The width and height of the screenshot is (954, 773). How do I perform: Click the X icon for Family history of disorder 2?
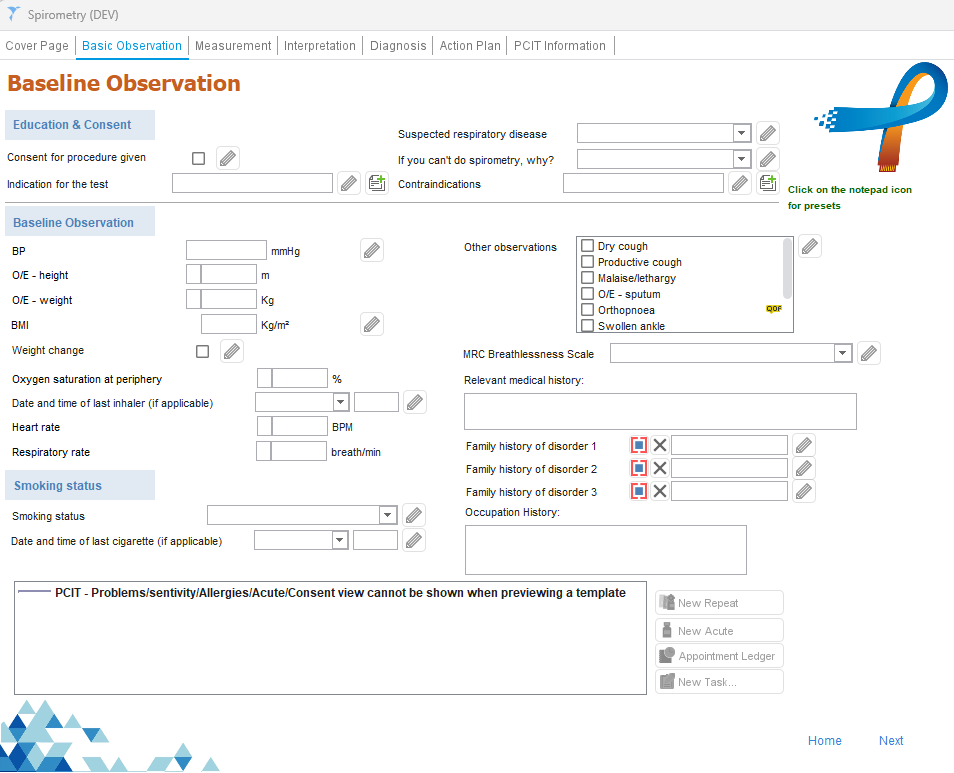[660, 468]
